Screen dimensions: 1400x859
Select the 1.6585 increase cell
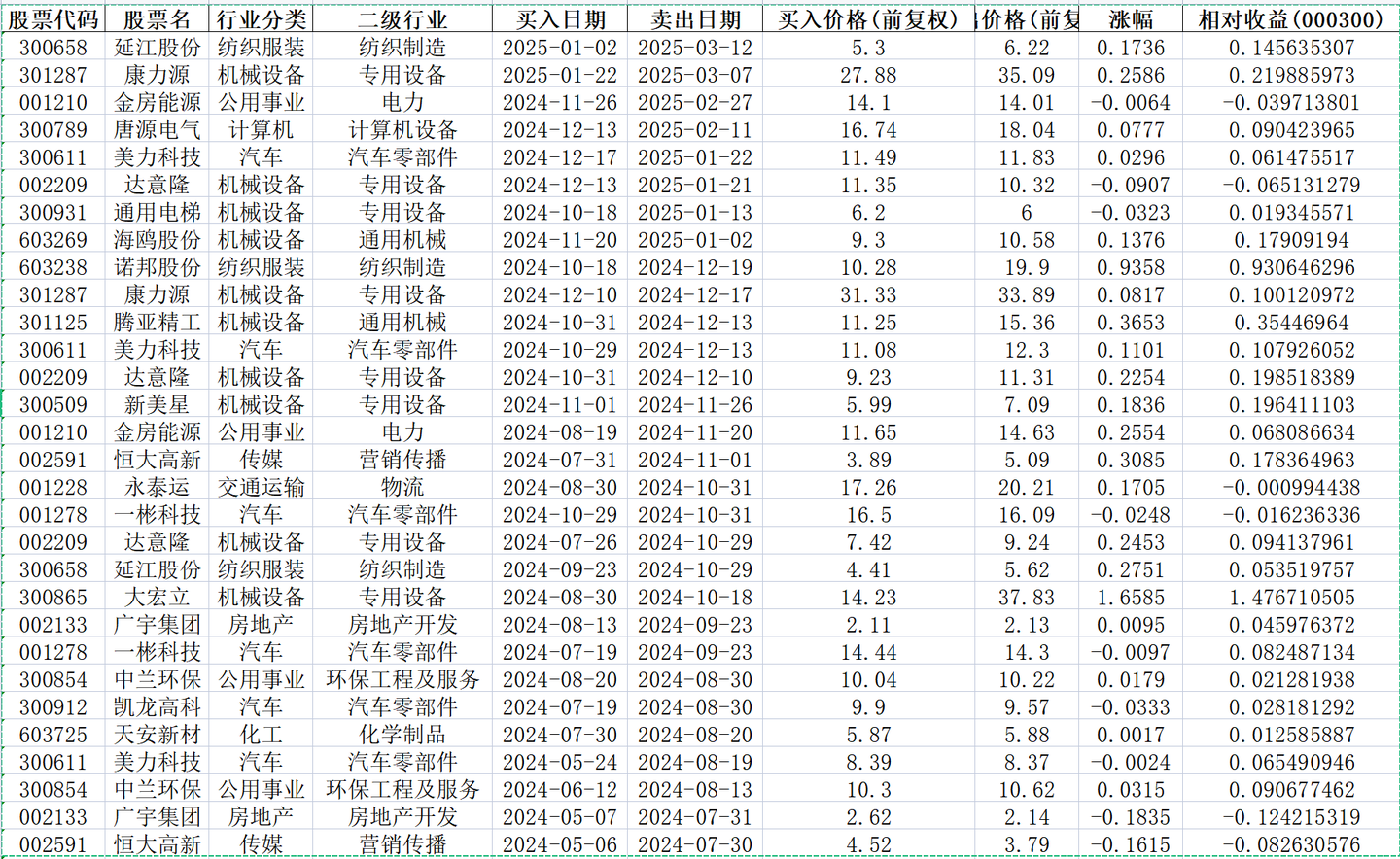[x=1131, y=598]
